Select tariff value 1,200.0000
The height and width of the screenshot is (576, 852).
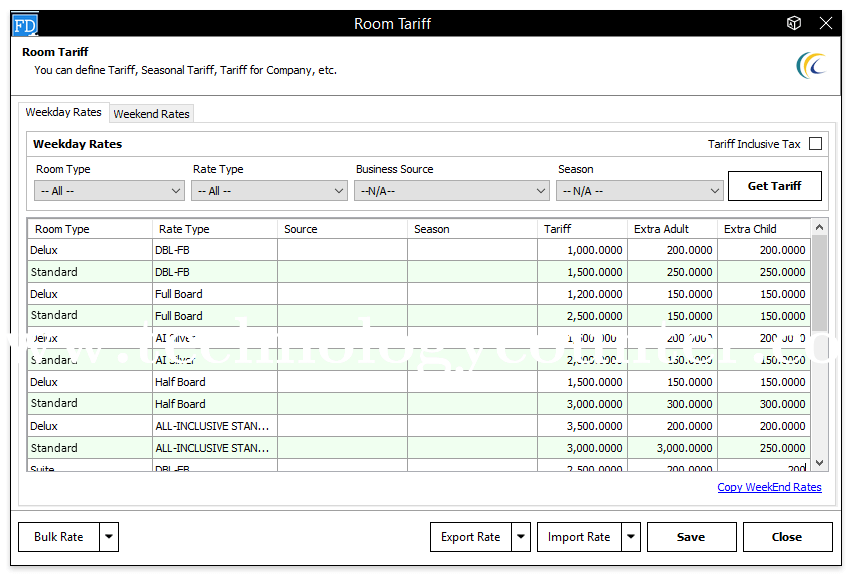[582, 294]
